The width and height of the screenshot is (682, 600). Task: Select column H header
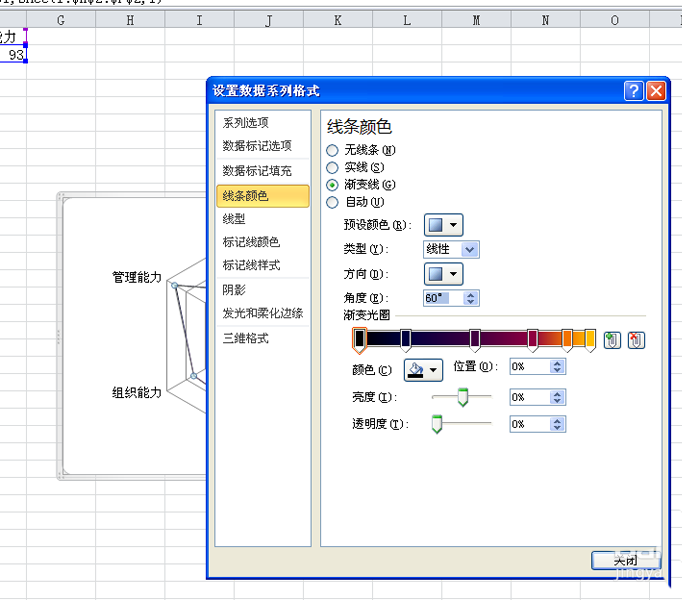(x=130, y=20)
